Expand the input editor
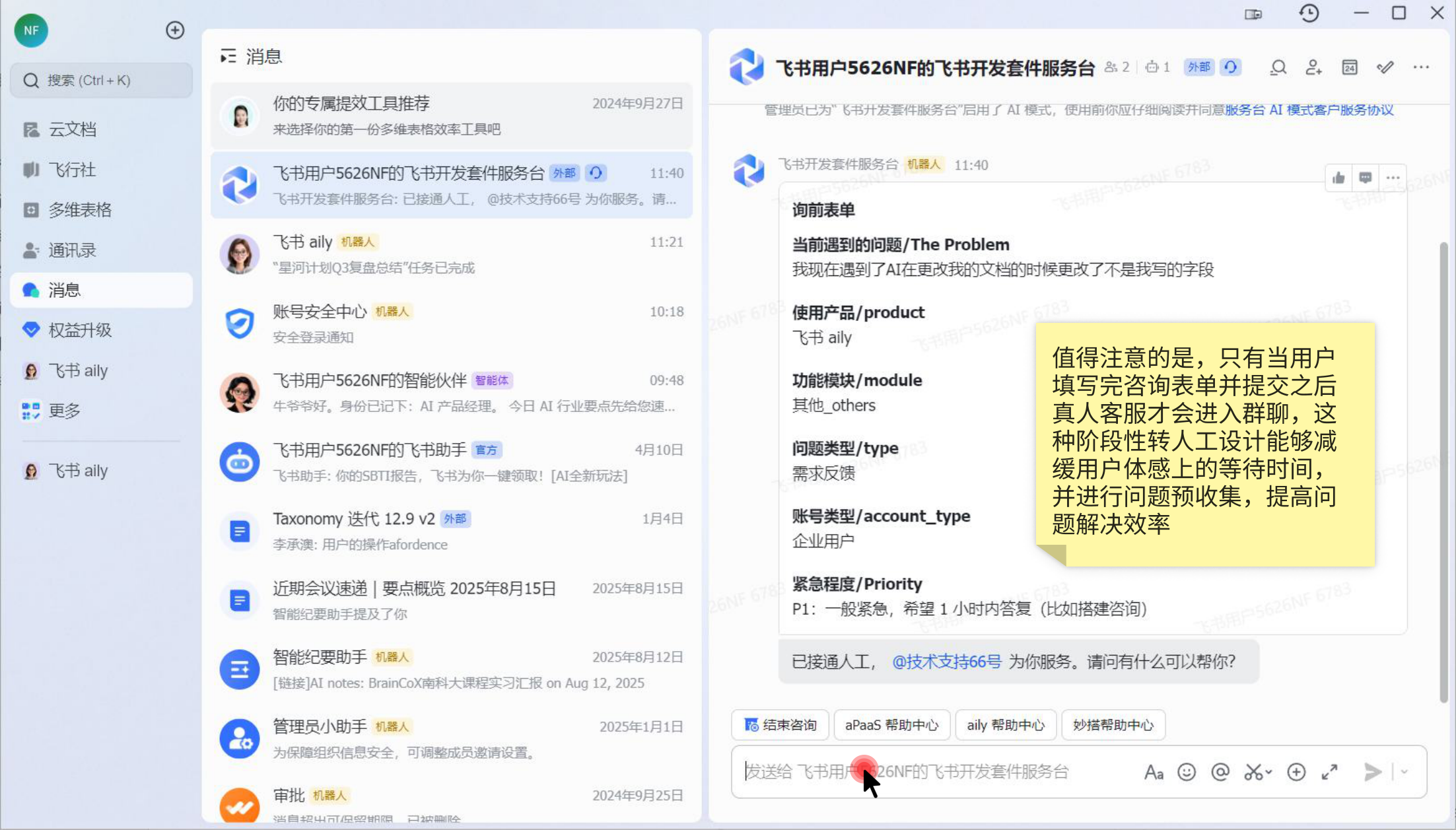This screenshot has width=1456, height=830. click(x=1330, y=772)
